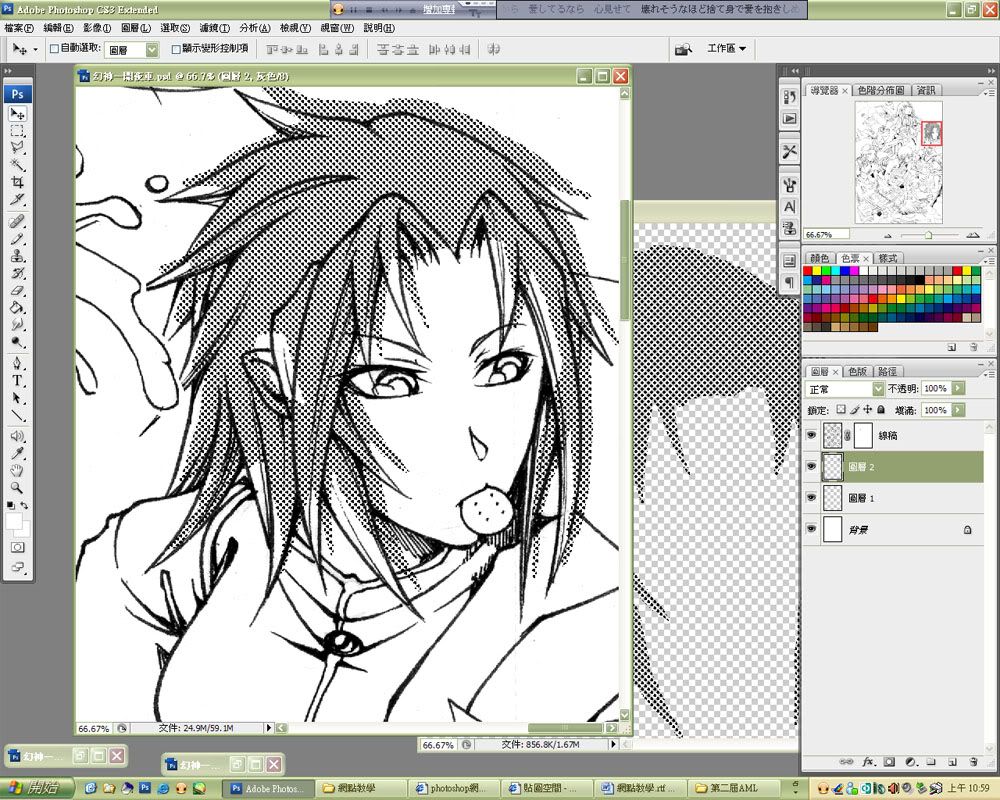
Task: Enable the 自動選取 checkbox
Action: [x=54, y=48]
